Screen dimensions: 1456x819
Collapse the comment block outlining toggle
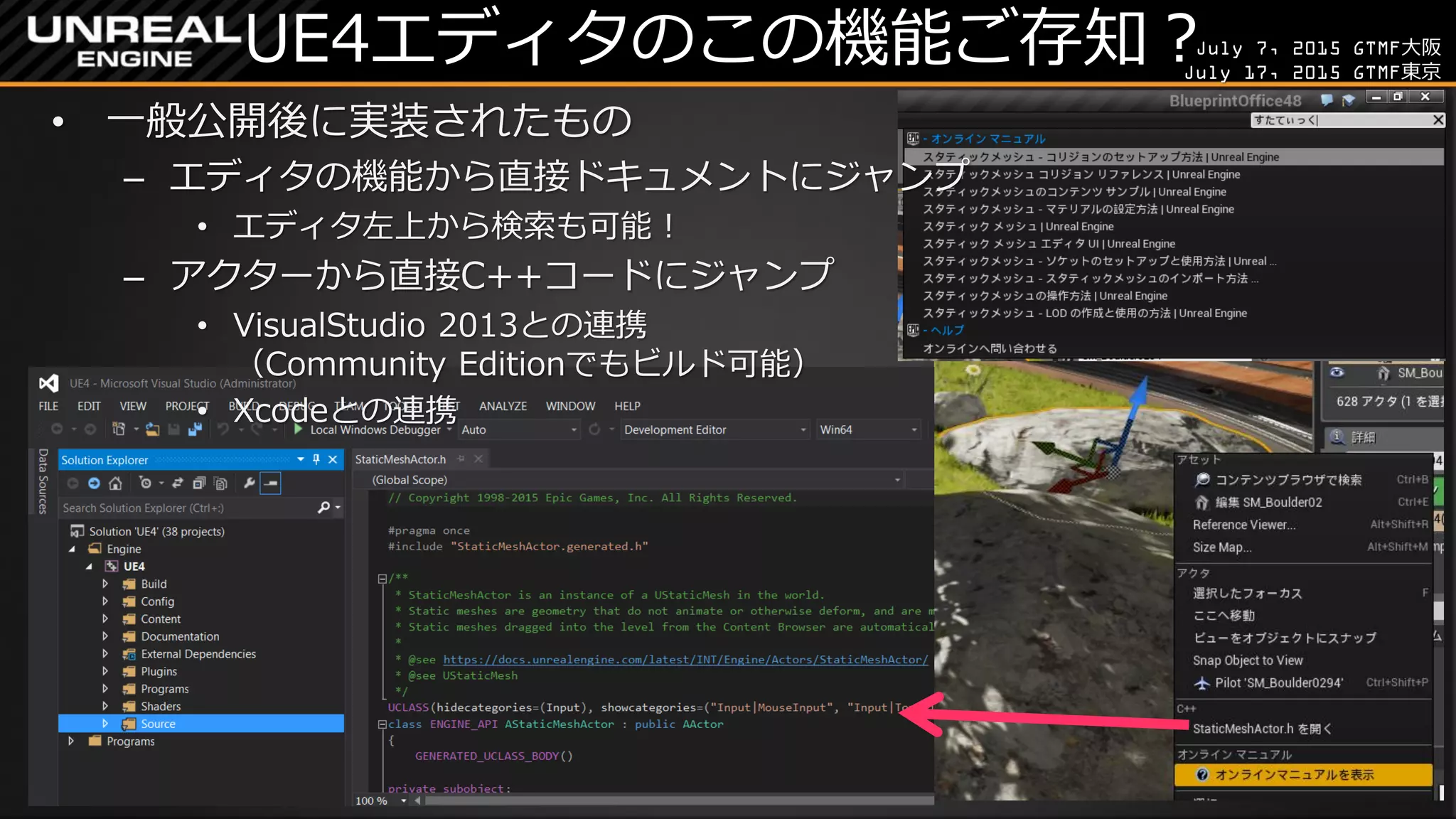pos(382,579)
